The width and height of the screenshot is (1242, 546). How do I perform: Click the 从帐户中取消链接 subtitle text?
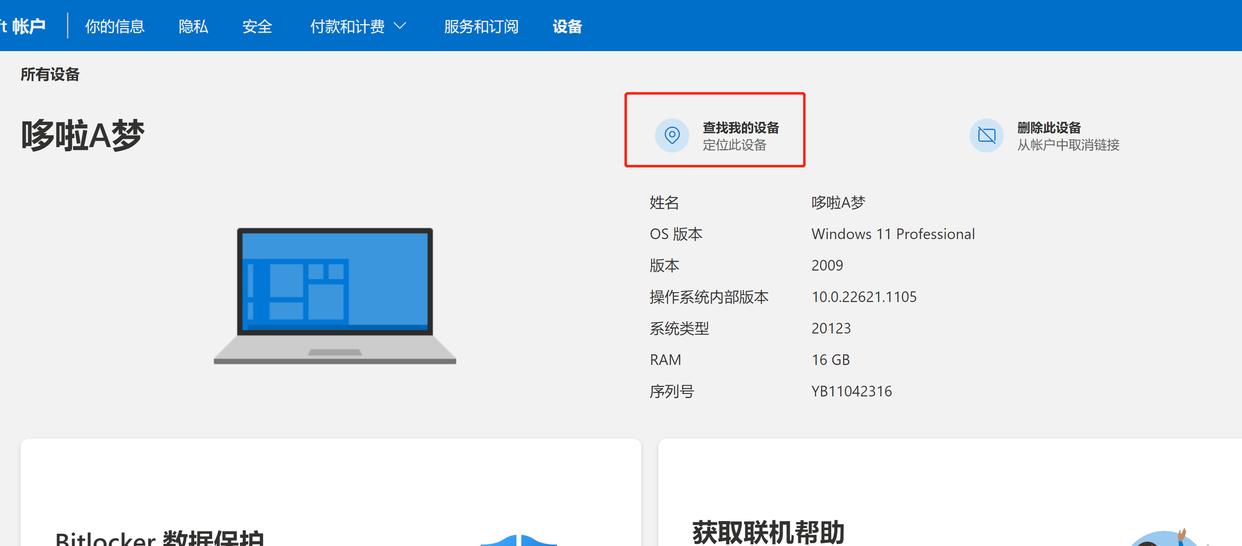pos(1068,145)
